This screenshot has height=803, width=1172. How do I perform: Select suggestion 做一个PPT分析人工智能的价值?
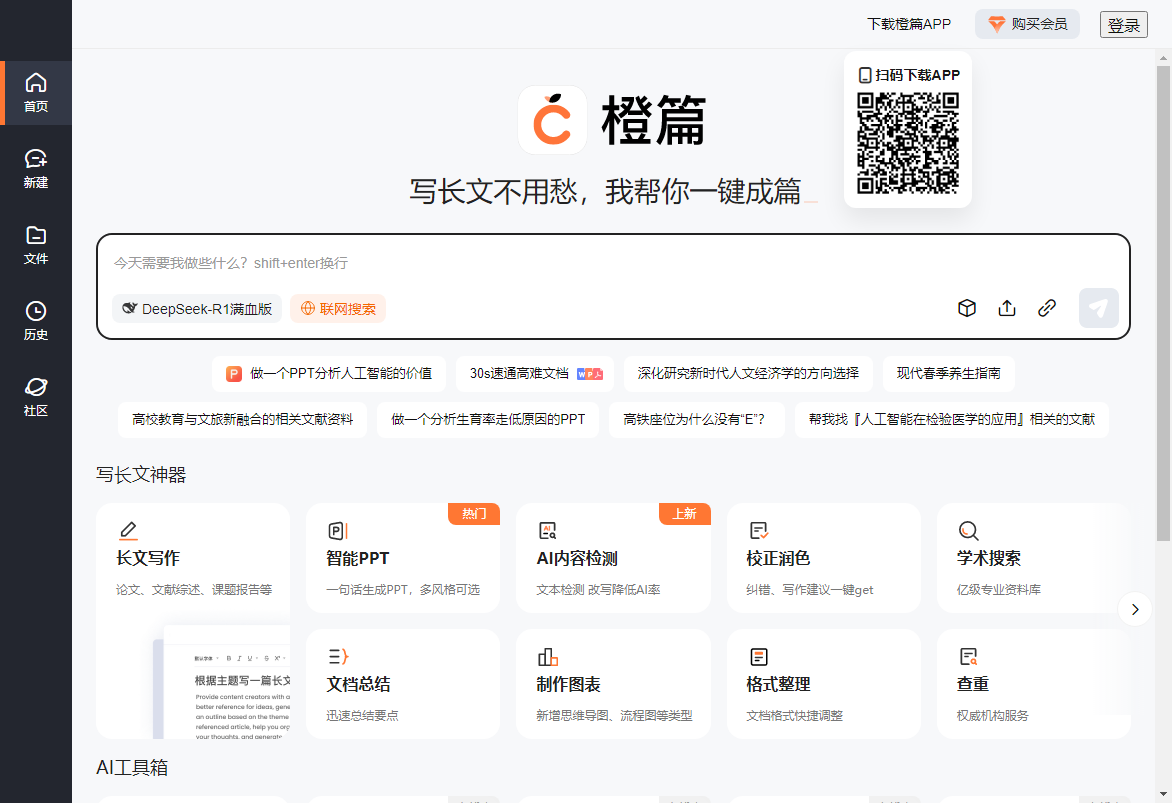[x=329, y=374]
